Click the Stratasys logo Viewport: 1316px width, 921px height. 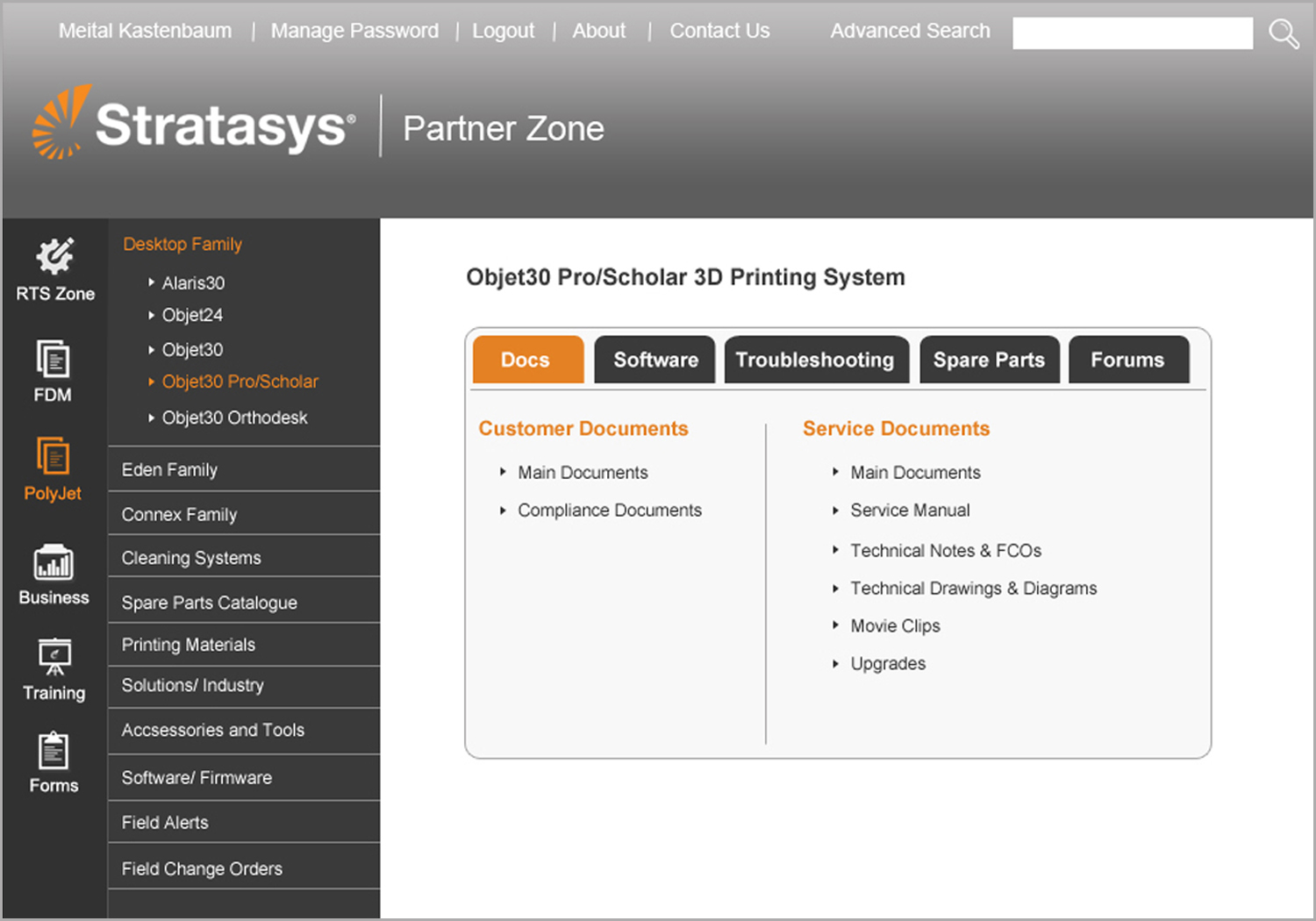coord(195,124)
